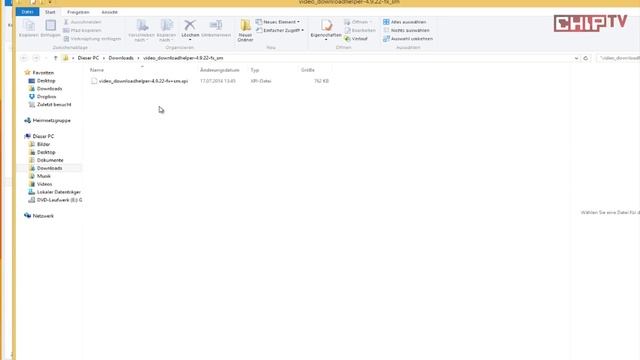The image size is (640, 360).
Task: Select Dieser PC in the navigation pane
Action: pyautogui.click(x=43, y=136)
